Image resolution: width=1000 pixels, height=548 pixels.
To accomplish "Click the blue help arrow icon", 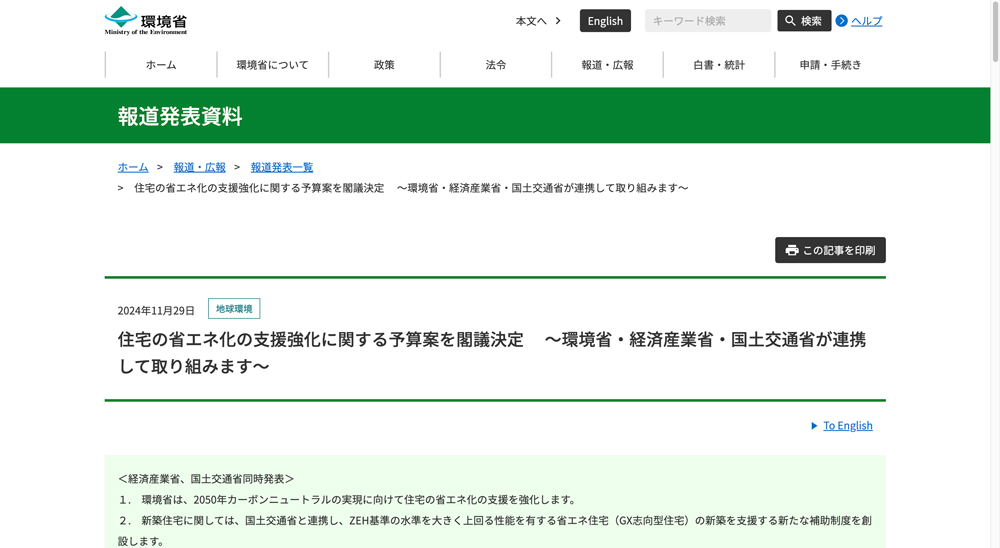I will [842, 21].
